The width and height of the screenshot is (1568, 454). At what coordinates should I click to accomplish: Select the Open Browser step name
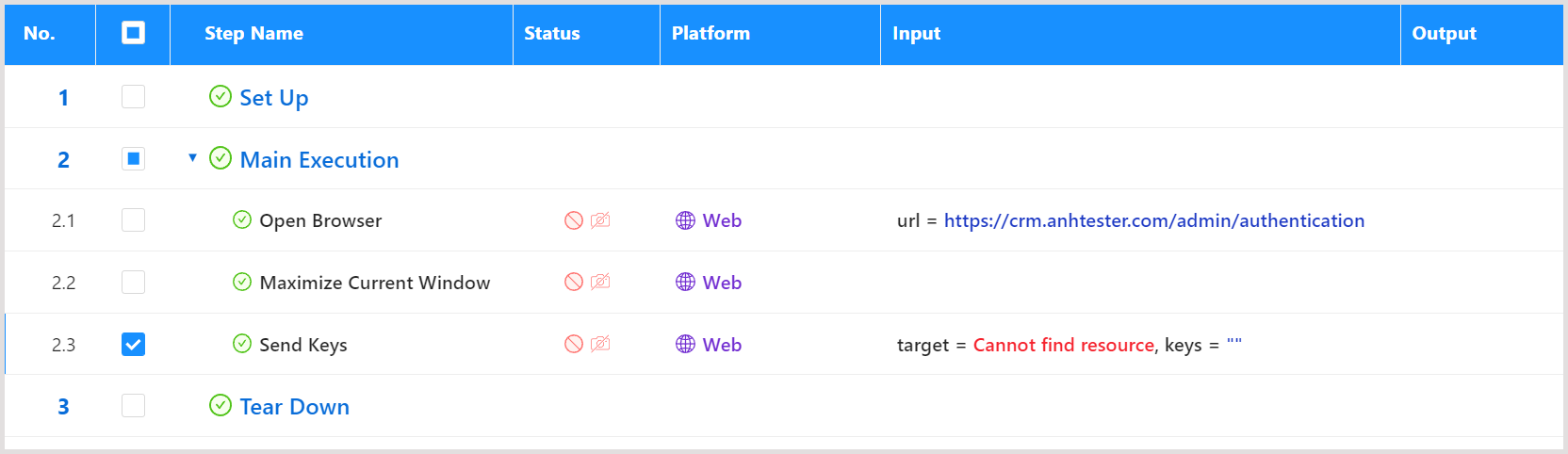[320, 220]
